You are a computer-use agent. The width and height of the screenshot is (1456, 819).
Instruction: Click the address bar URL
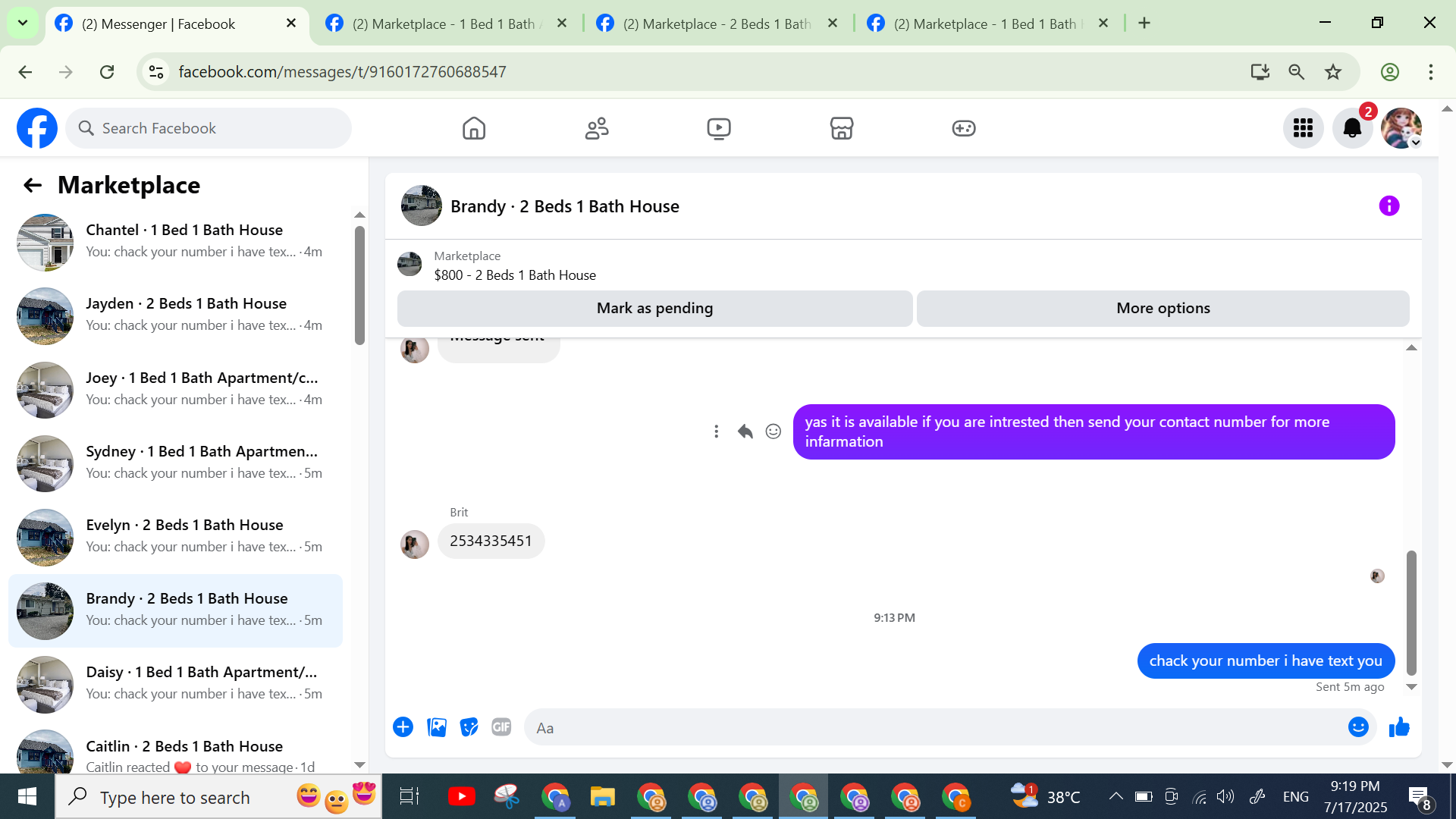(342, 72)
